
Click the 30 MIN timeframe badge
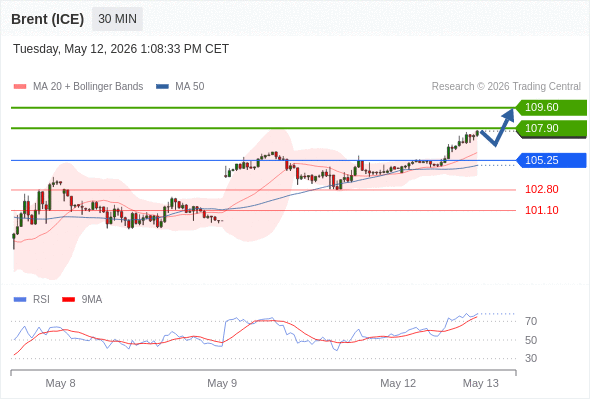point(117,19)
